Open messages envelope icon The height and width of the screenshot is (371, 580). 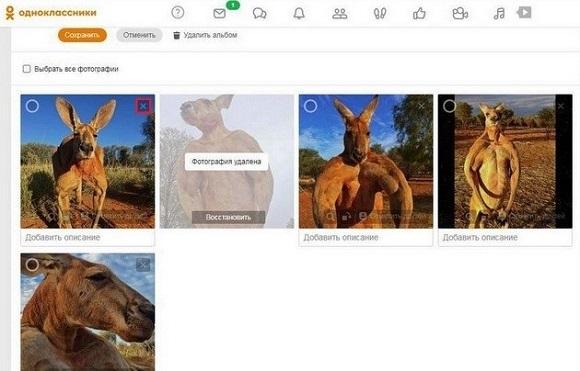coord(219,14)
